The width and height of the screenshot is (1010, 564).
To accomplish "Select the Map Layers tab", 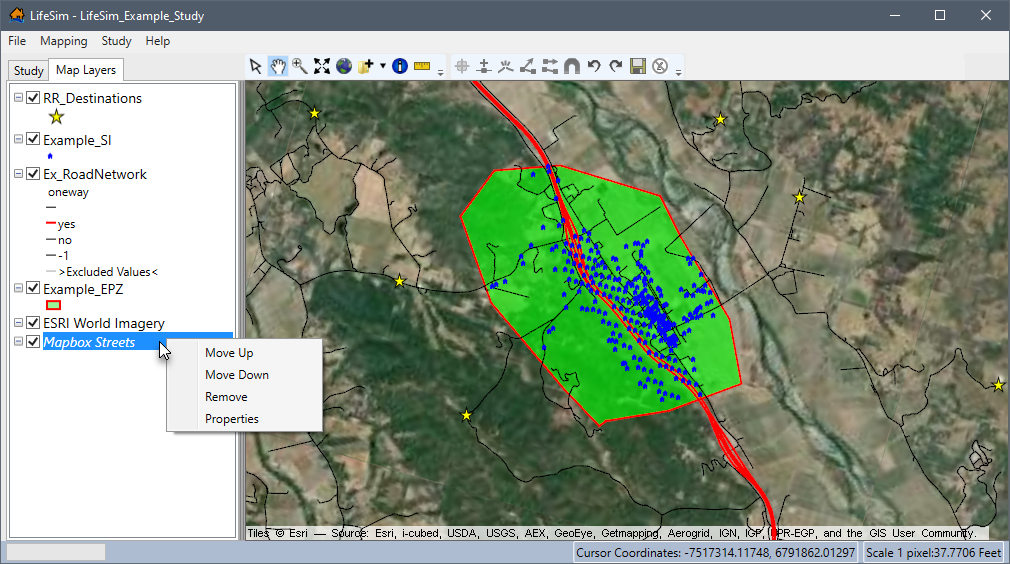I will [86, 70].
